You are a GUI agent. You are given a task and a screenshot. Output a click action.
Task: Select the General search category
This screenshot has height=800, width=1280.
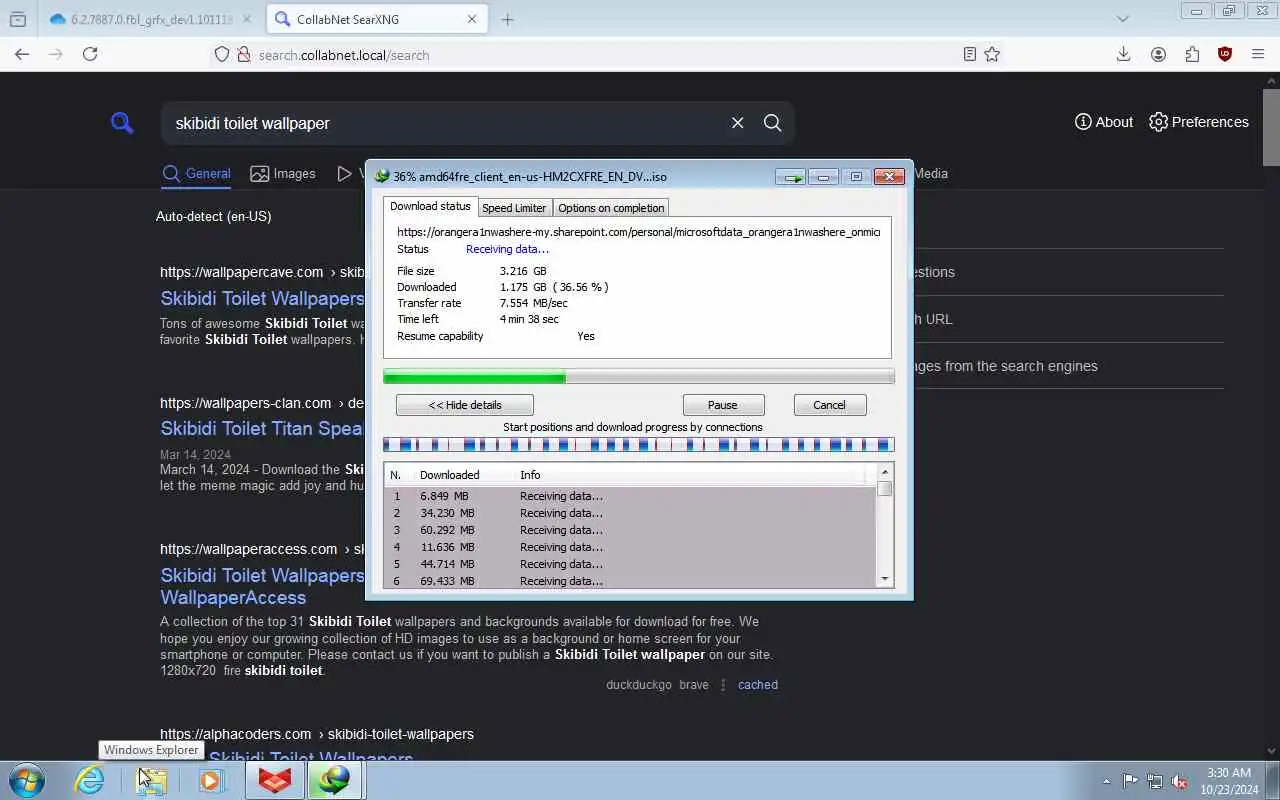(x=197, y=174)
